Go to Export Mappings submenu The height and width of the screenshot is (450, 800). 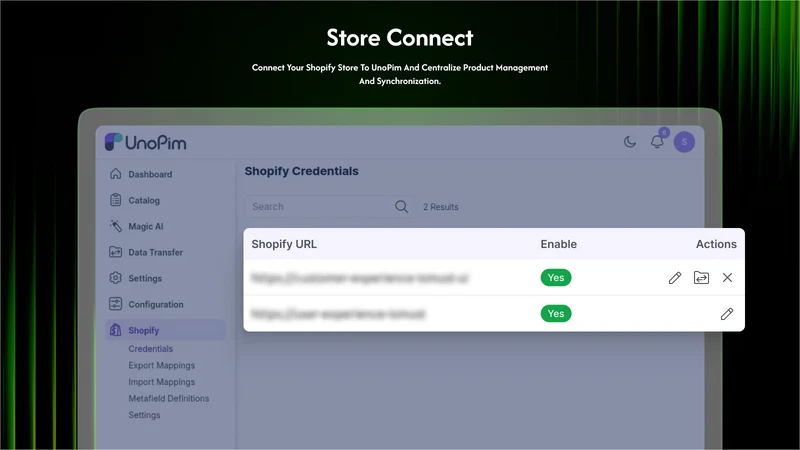(x=162, y=365)
